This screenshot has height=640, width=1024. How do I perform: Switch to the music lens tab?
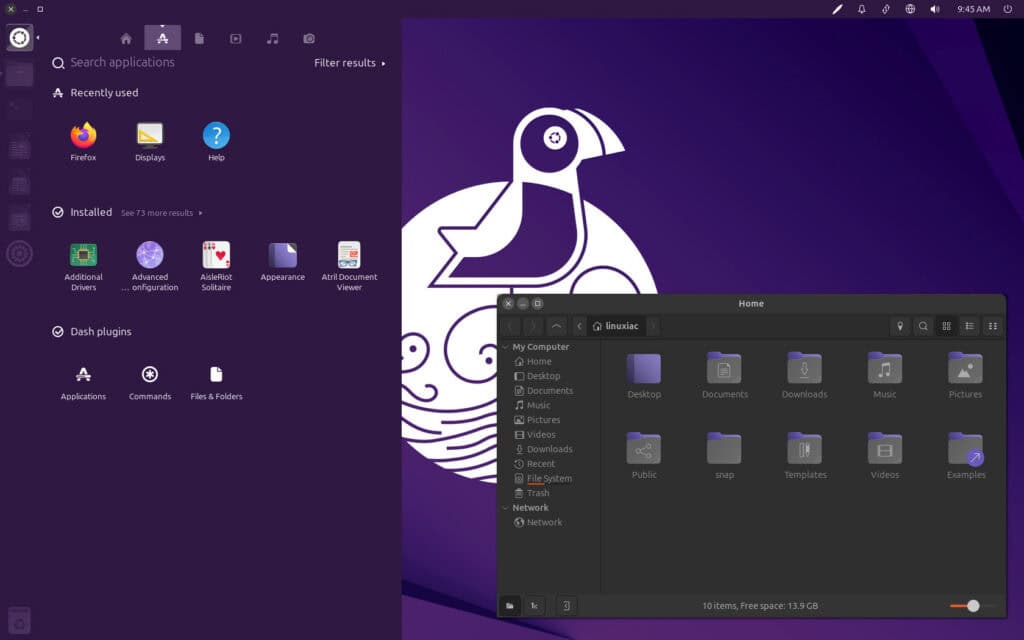(272, 39)
